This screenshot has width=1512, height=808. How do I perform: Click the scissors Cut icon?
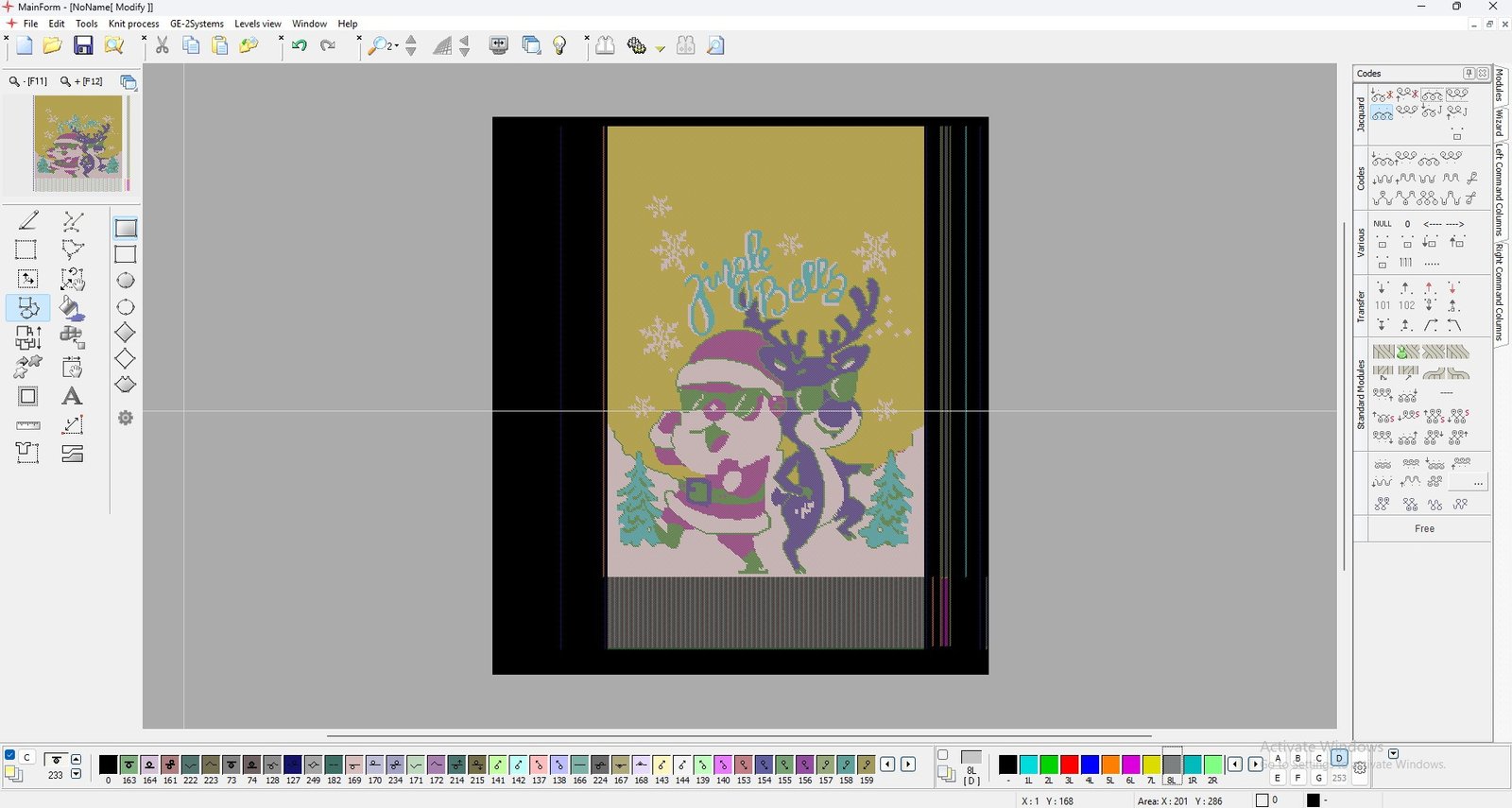pyautogui.click(x=163, y=45)
